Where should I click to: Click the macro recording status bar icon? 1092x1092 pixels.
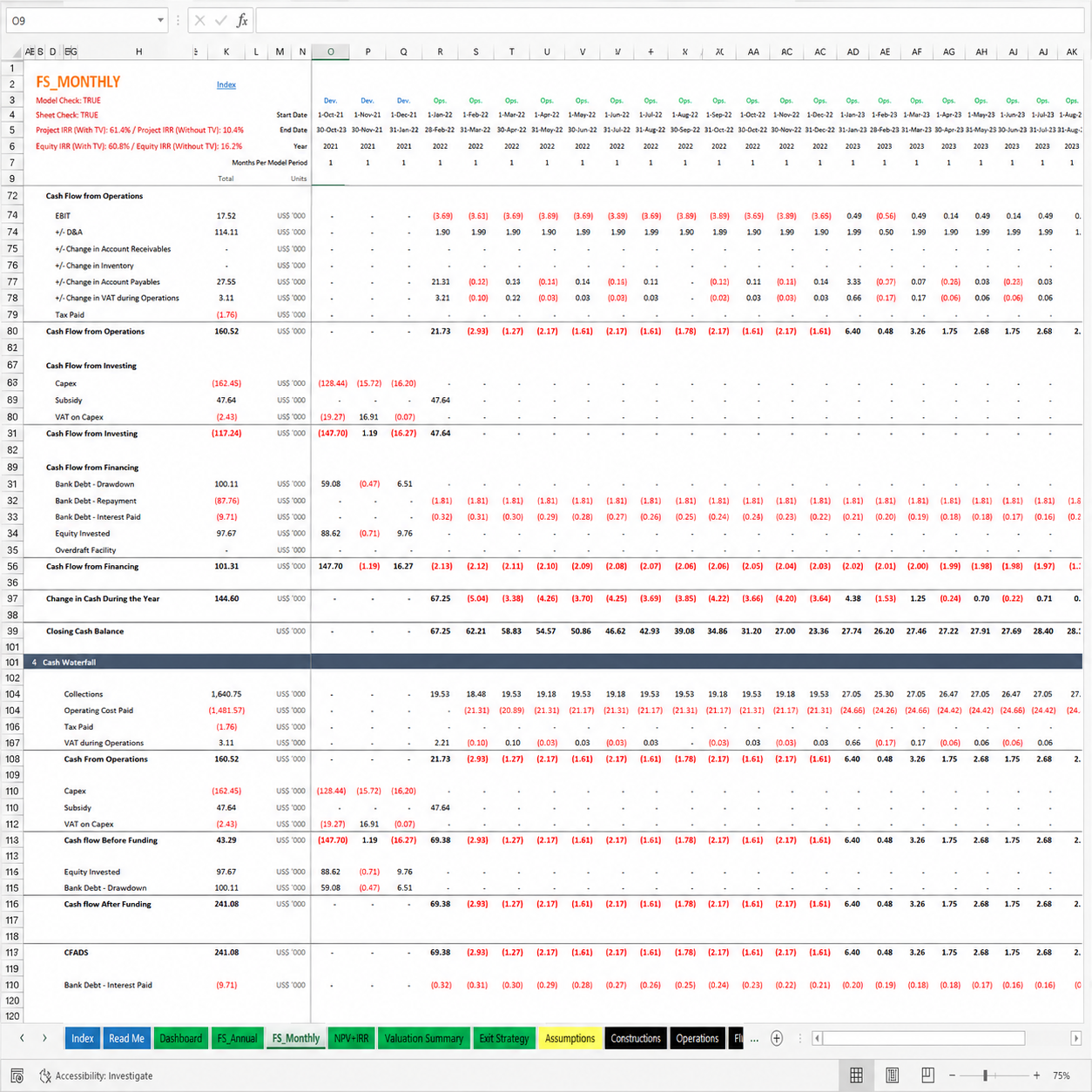pyautogui.click(x=17, y=1076)
